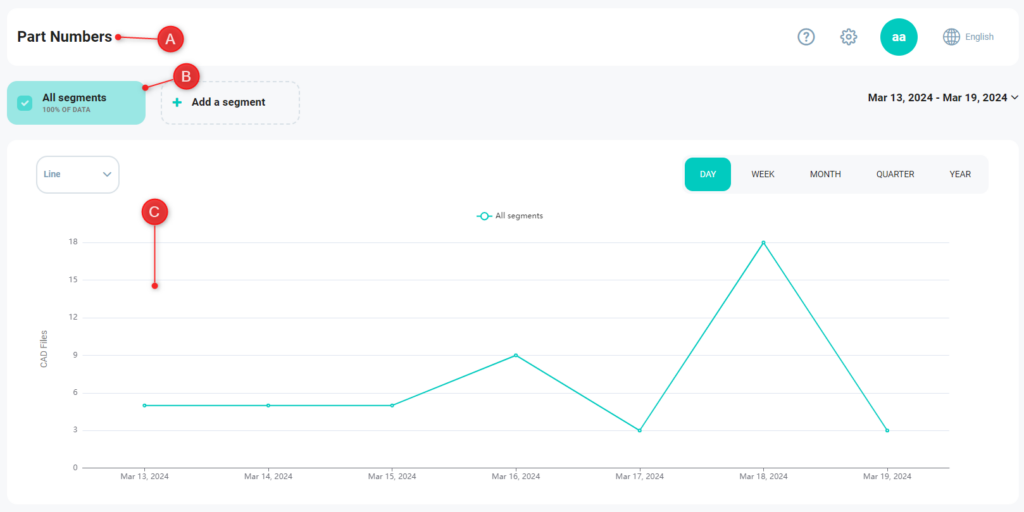The height and width of the screenshot is (512, 1024).
Task: Click the globe language icon
Action: [x=952, y=37]
